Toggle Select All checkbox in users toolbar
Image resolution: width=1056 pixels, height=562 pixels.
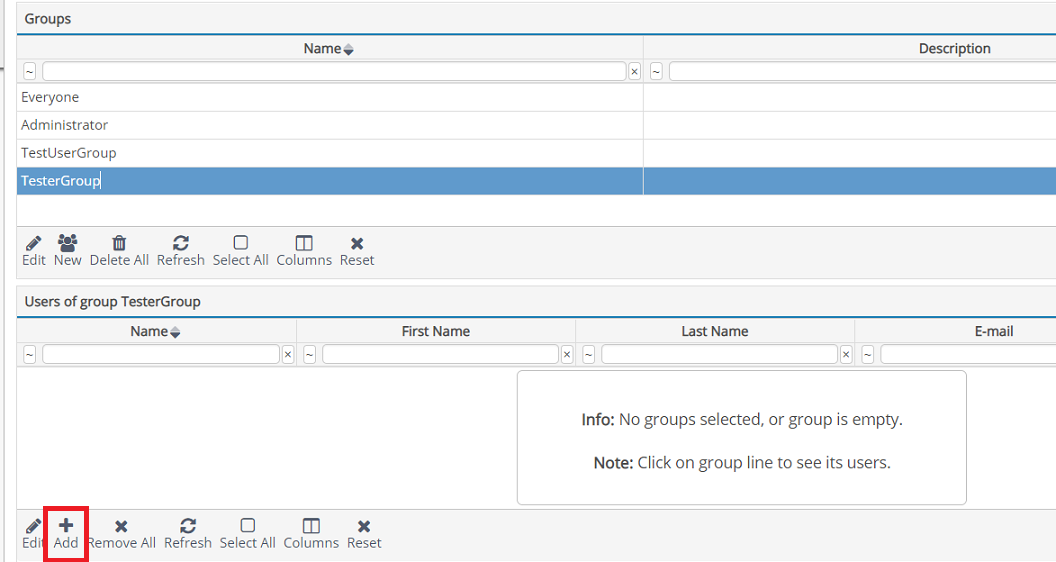pyautogui.click(x=247, y=526)
